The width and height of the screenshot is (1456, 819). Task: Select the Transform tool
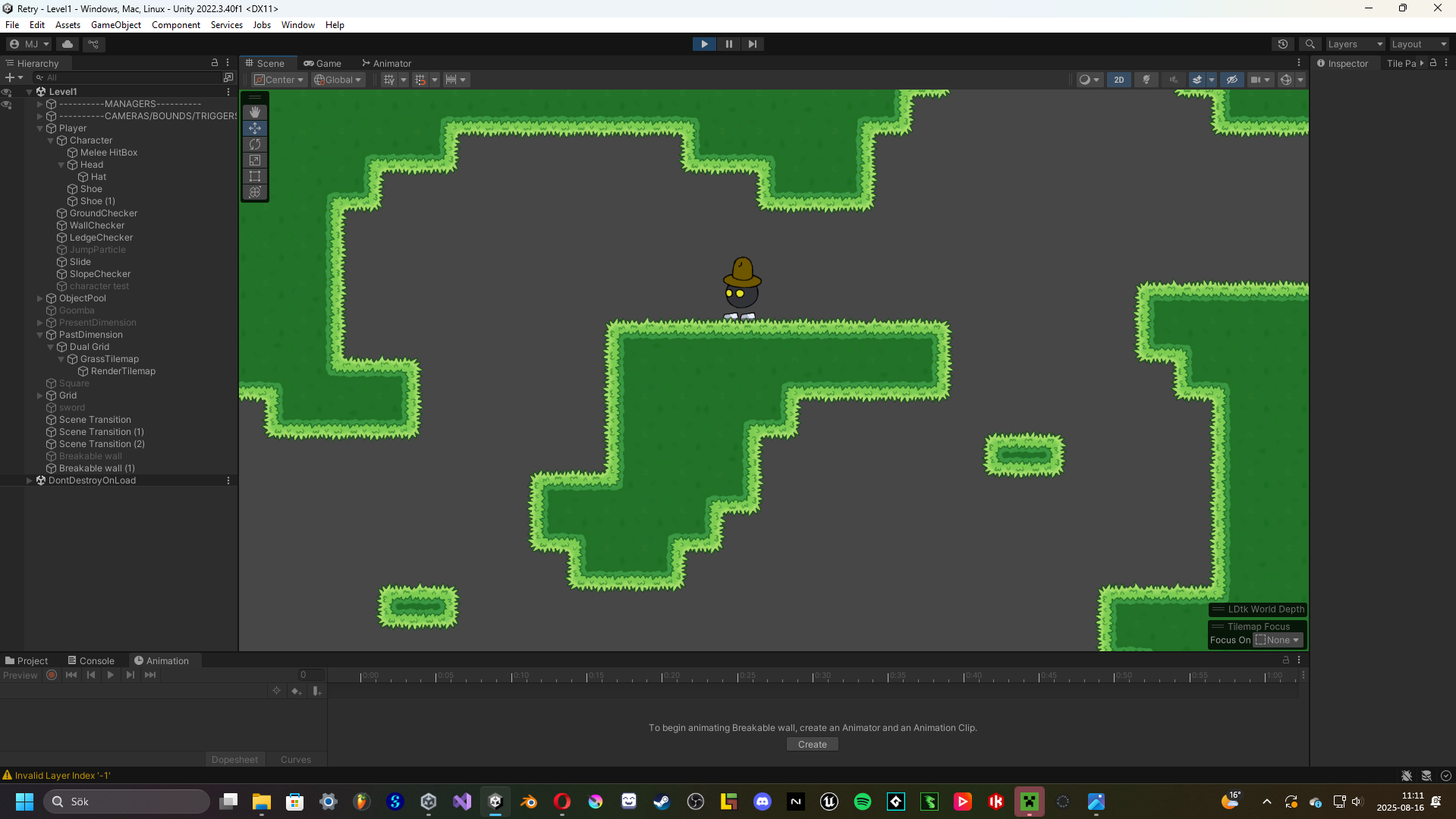coord(255,192)
